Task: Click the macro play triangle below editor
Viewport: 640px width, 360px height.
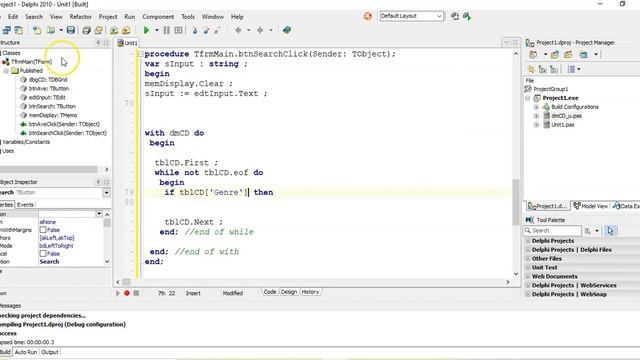Action: 118,293
